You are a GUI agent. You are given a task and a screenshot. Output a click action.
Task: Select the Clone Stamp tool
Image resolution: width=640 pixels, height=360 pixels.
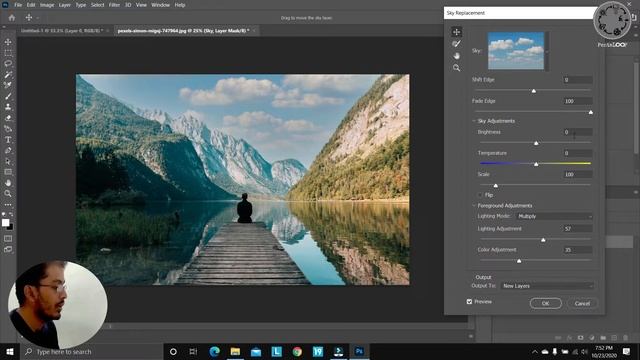pyautogui.click(x=8, y=107)
